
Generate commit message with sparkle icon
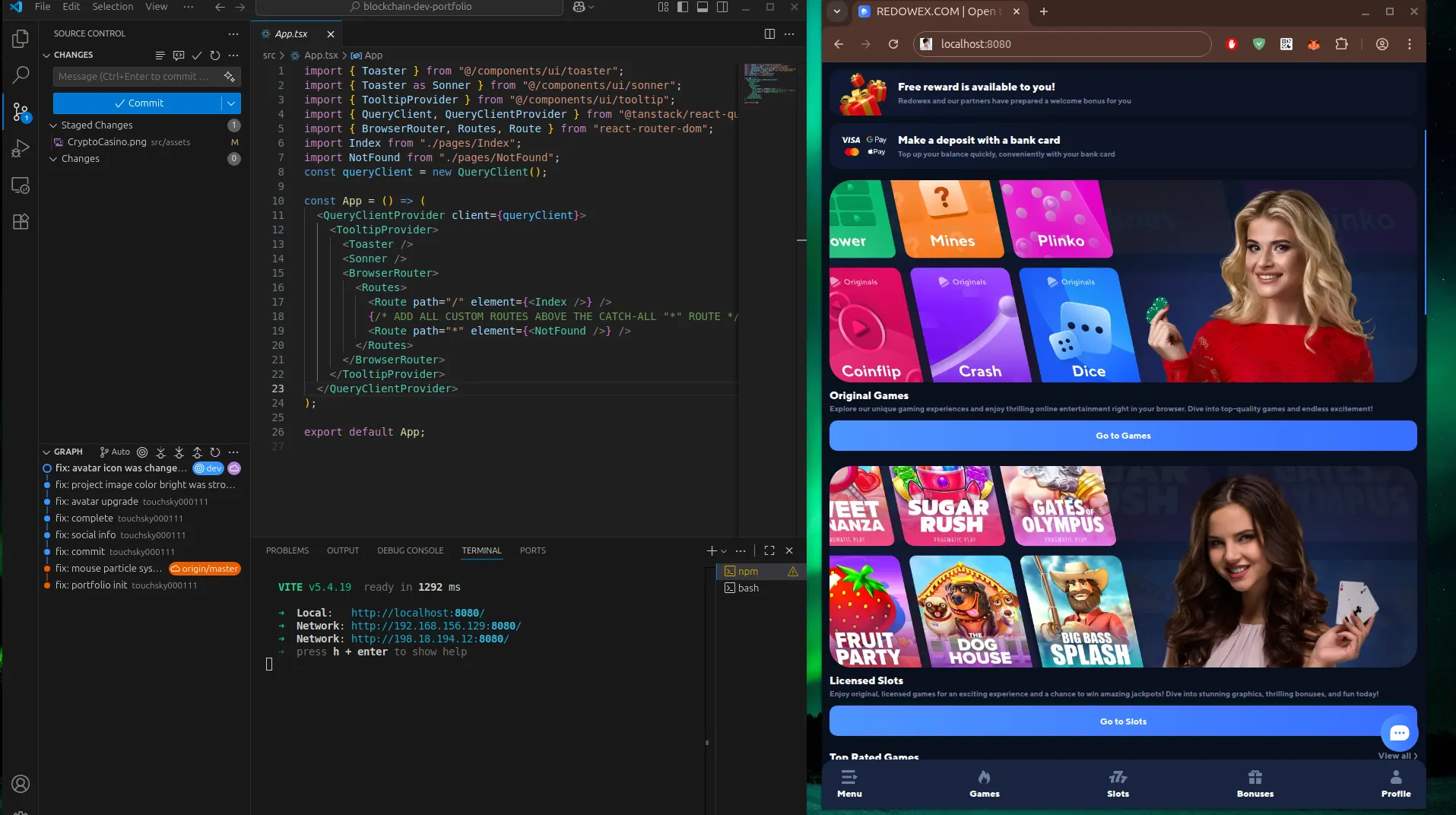[x=229, y=77]
